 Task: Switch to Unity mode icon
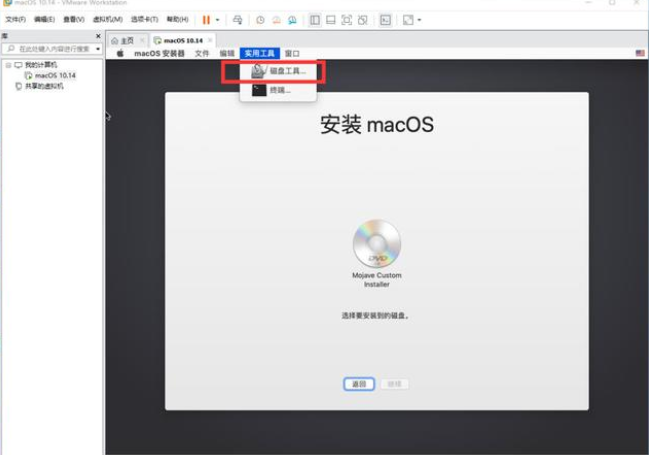tap(363, 20)
